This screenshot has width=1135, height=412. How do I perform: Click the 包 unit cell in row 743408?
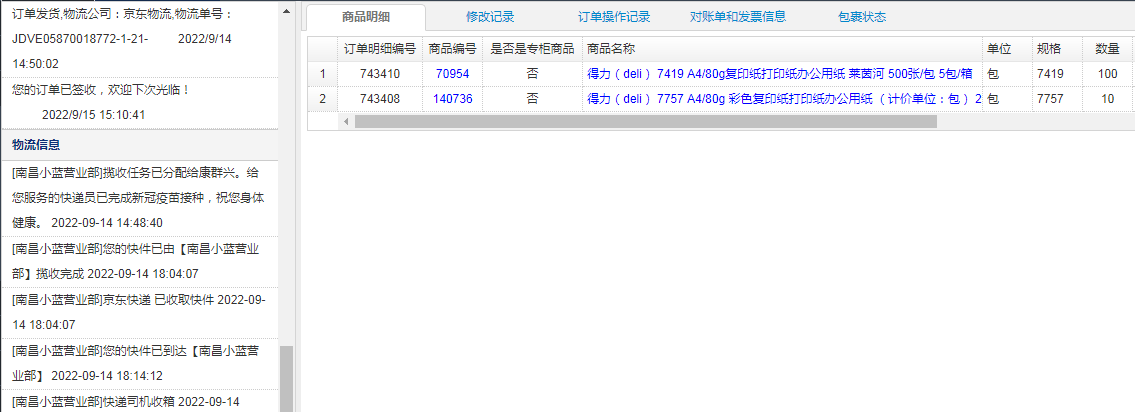pos(1007,99)
